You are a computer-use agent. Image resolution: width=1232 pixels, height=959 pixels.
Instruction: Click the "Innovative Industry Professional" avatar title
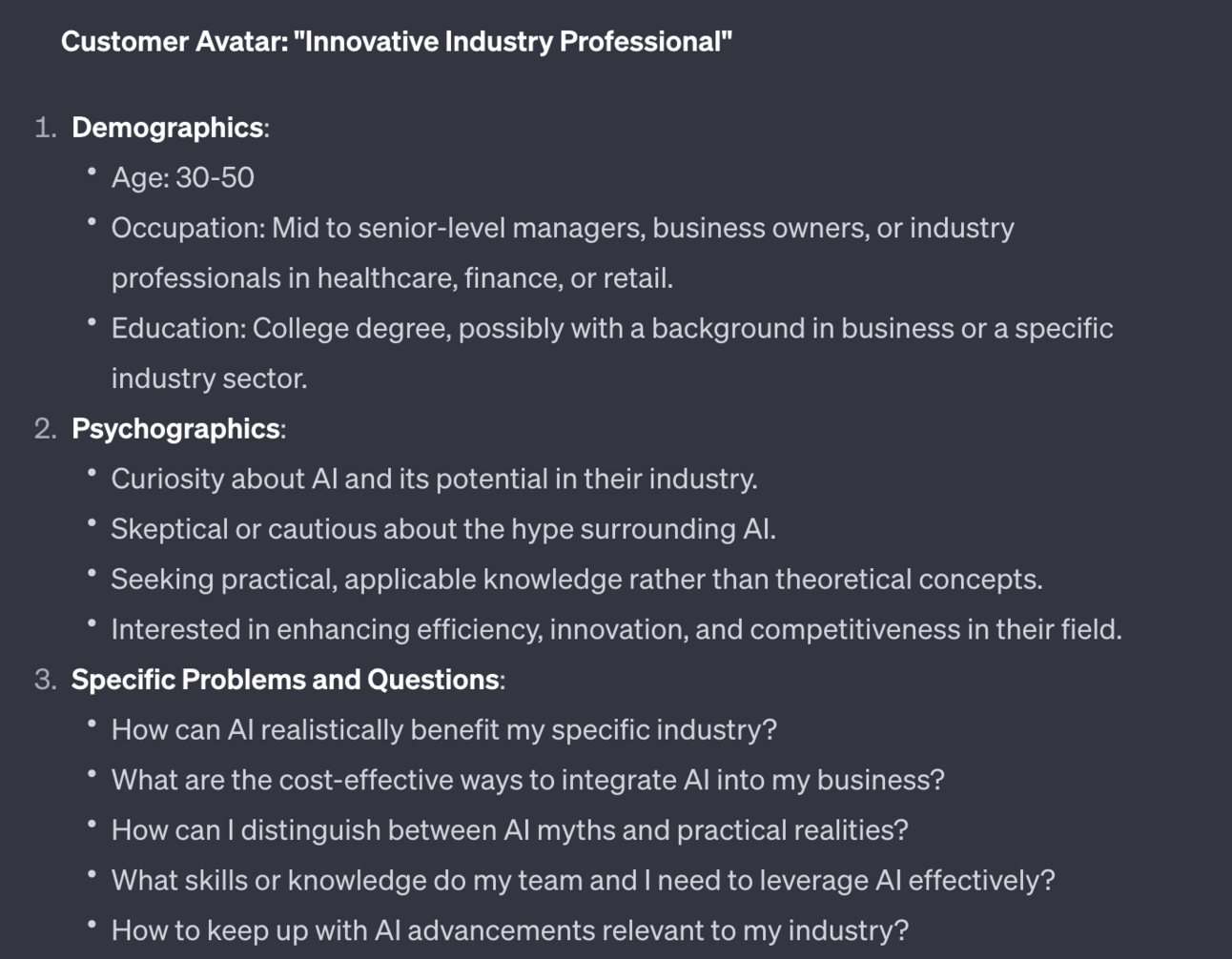[396, 42]
